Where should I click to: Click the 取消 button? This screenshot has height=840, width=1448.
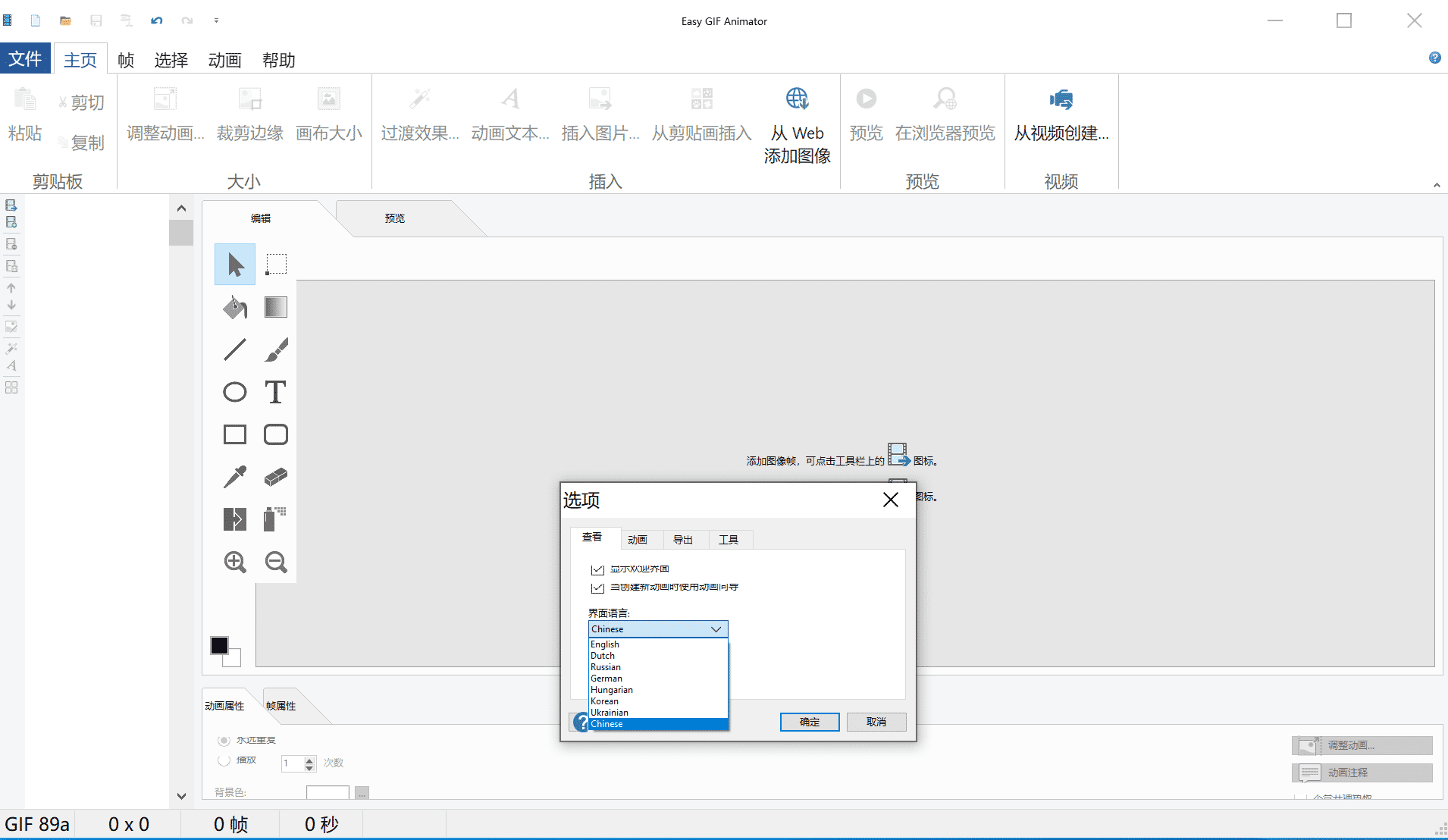[876, 722]
